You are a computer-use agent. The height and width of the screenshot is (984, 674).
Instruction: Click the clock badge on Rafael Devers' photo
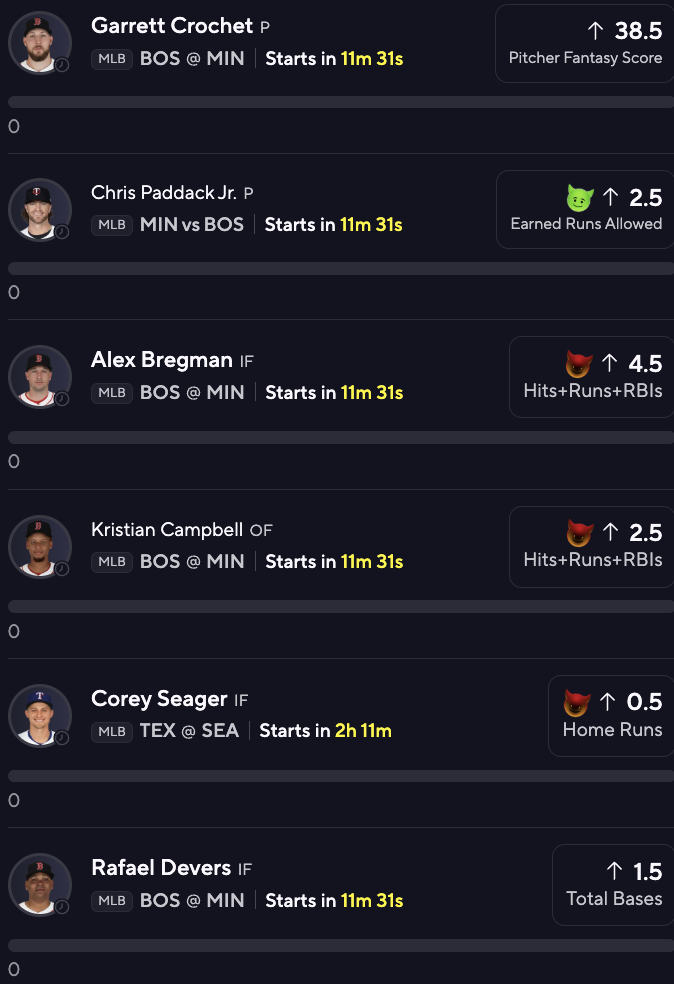point(62,906)
